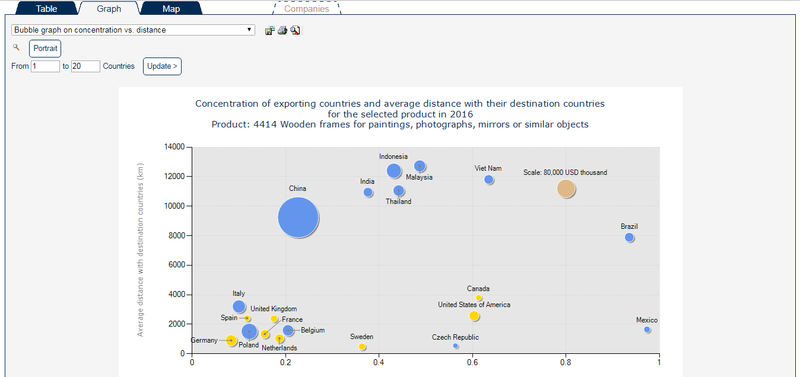The height and width of the screenshot is (377, 800).
Task: Click the orange scale reference bubble
Action: [565, 189]
